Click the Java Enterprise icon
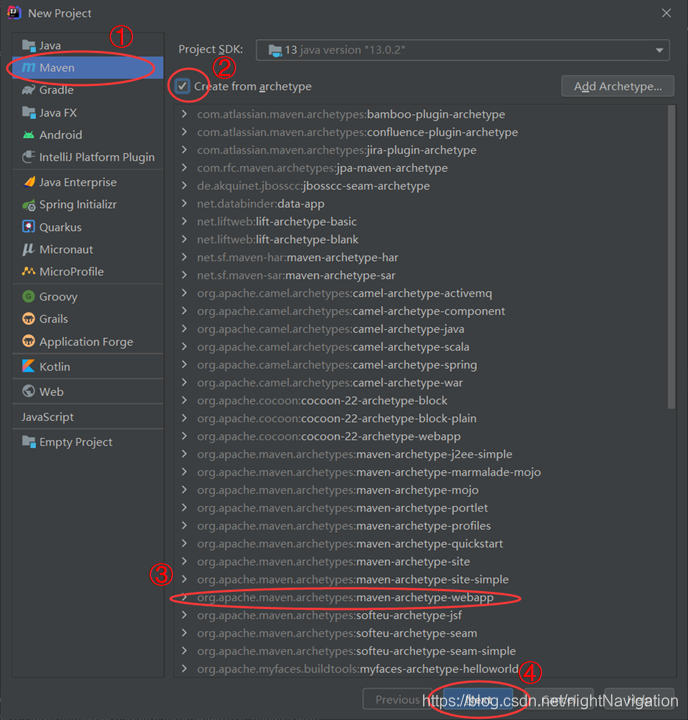 coord(29,182)
